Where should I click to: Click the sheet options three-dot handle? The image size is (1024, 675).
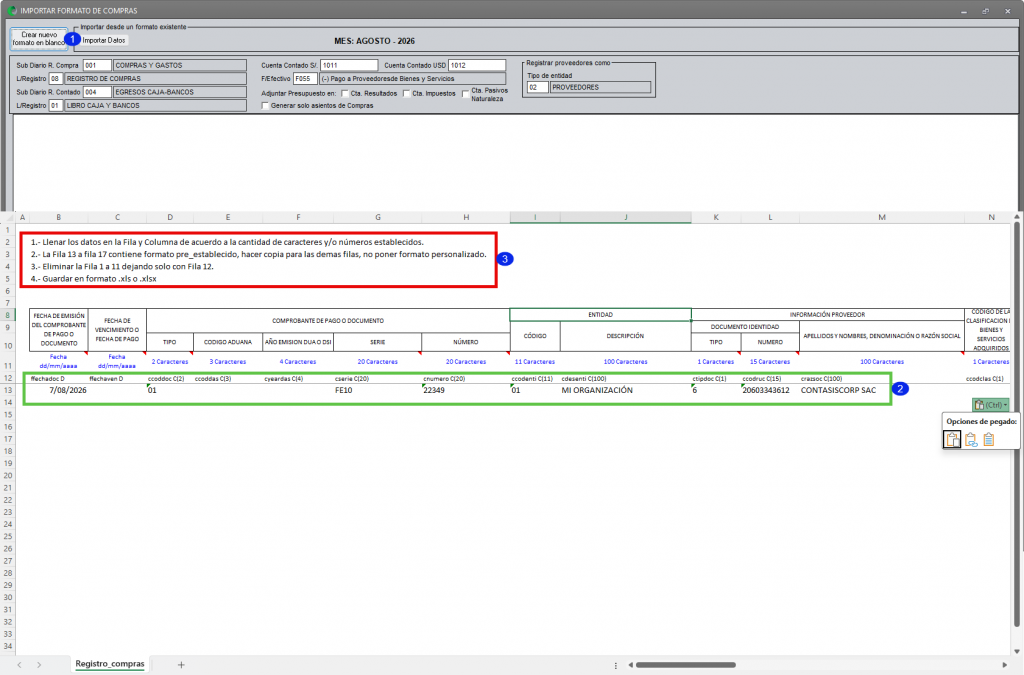click(x=616, y=665)
